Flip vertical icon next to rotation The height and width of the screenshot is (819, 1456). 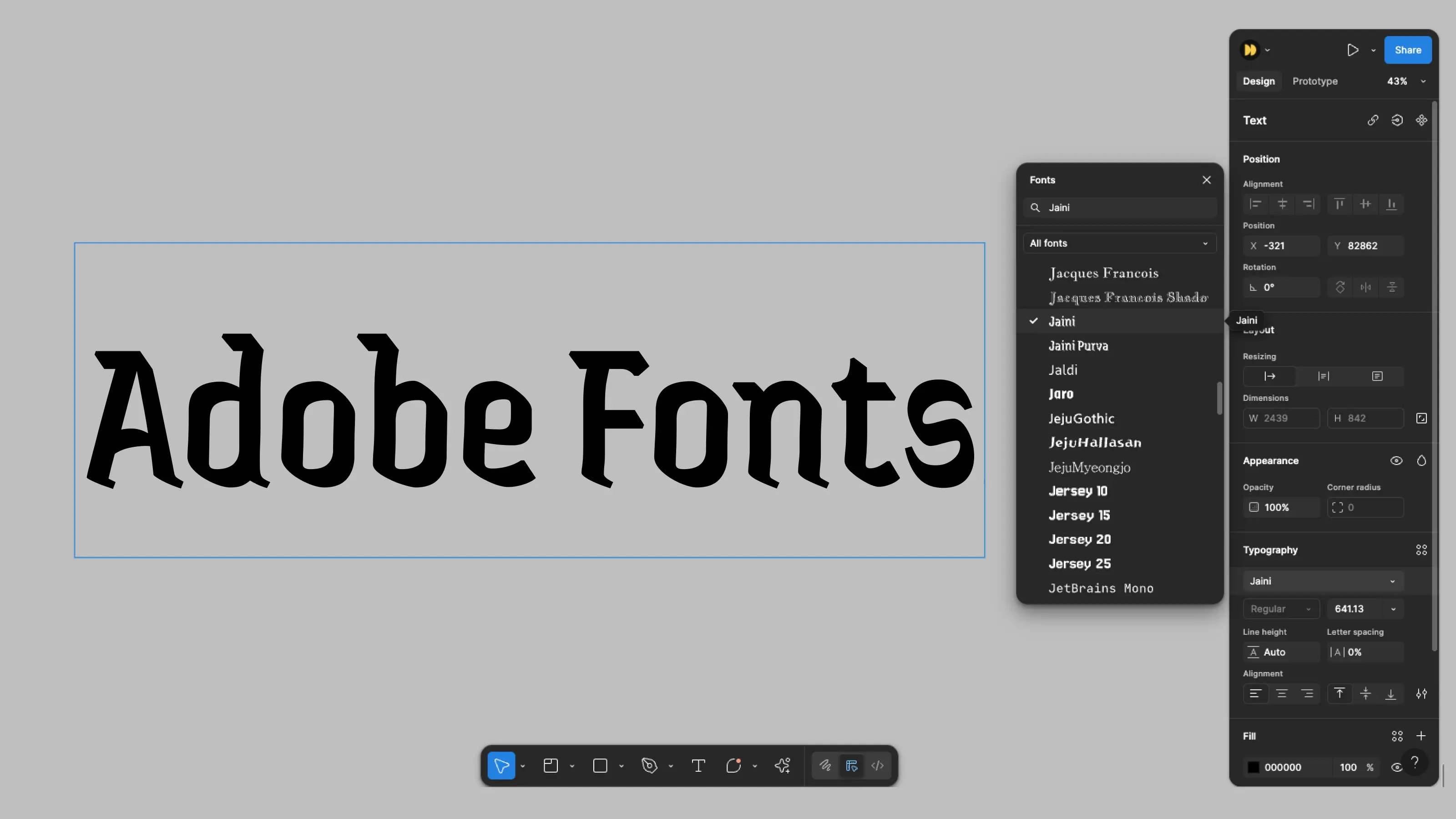click(x=1391, y=288)
